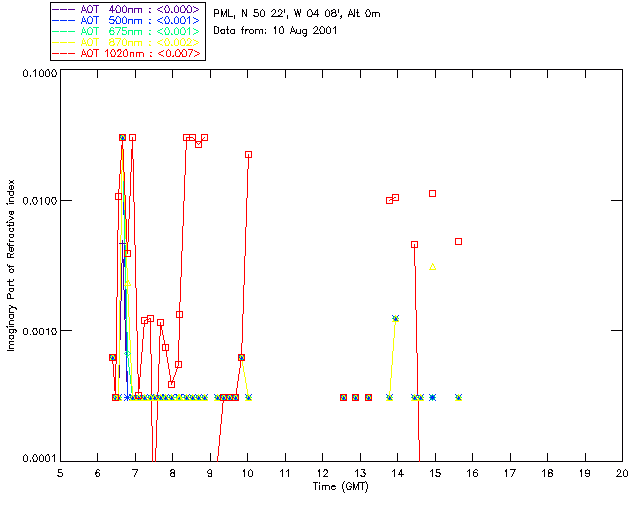Image resolution: width=640 pixels, height=512 pixels.
Task: Click the green dashed line sample in legend
Action: tap(64, 31)
